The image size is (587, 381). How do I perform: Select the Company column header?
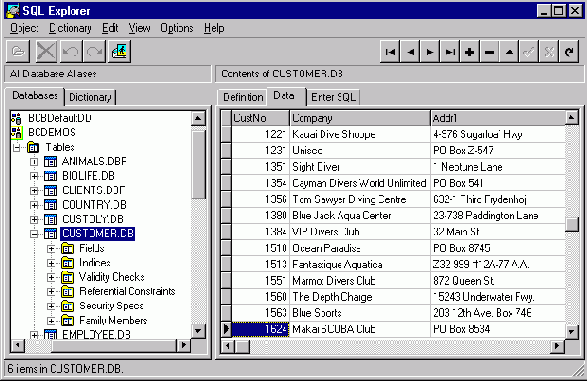coord(360,118)
